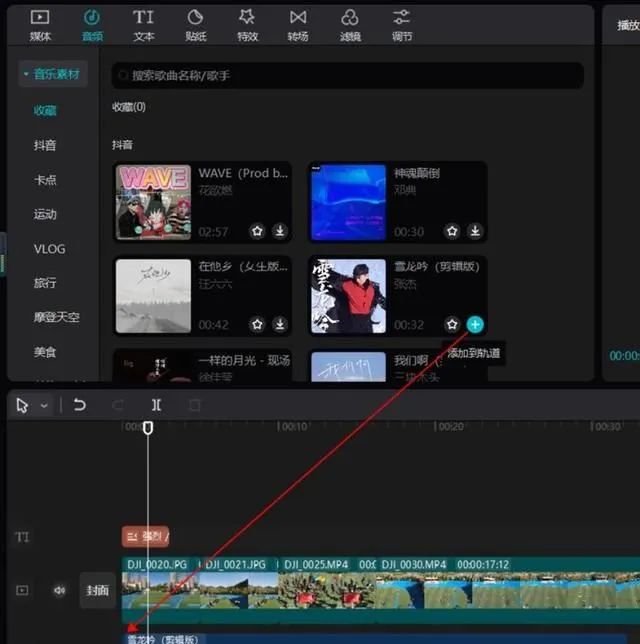Open the 贴纸 stickers tab
Image resolution: width=640 pixels, height=644 pixels.
point(196,25)
